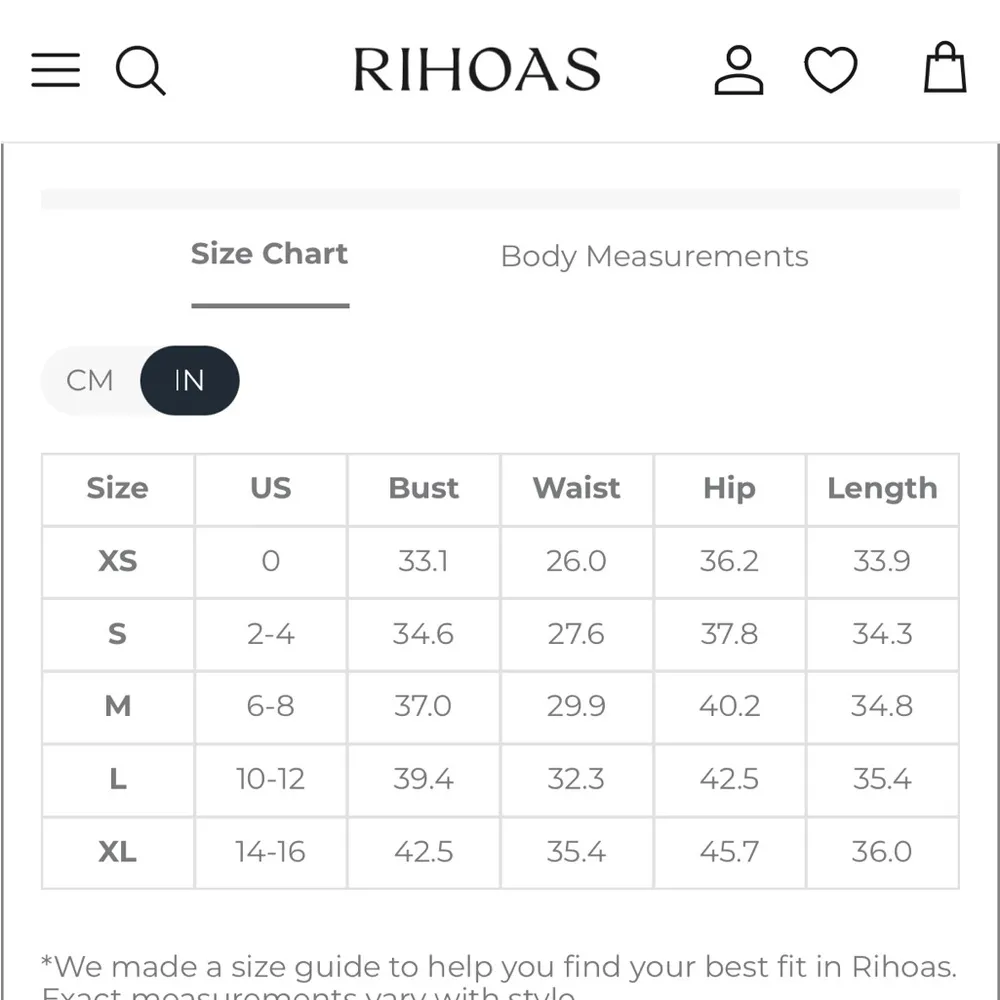
Task: Go to the RIHOAS home logo
Action: [x=477, y=71]
